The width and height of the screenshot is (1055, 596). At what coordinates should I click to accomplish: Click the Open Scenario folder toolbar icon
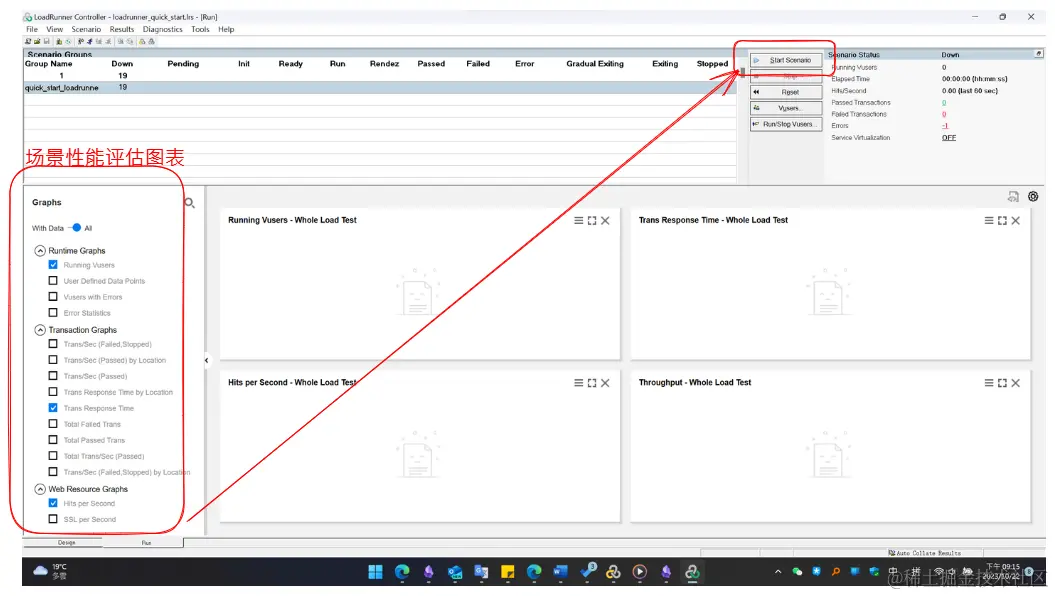click(x=37, y=42)
